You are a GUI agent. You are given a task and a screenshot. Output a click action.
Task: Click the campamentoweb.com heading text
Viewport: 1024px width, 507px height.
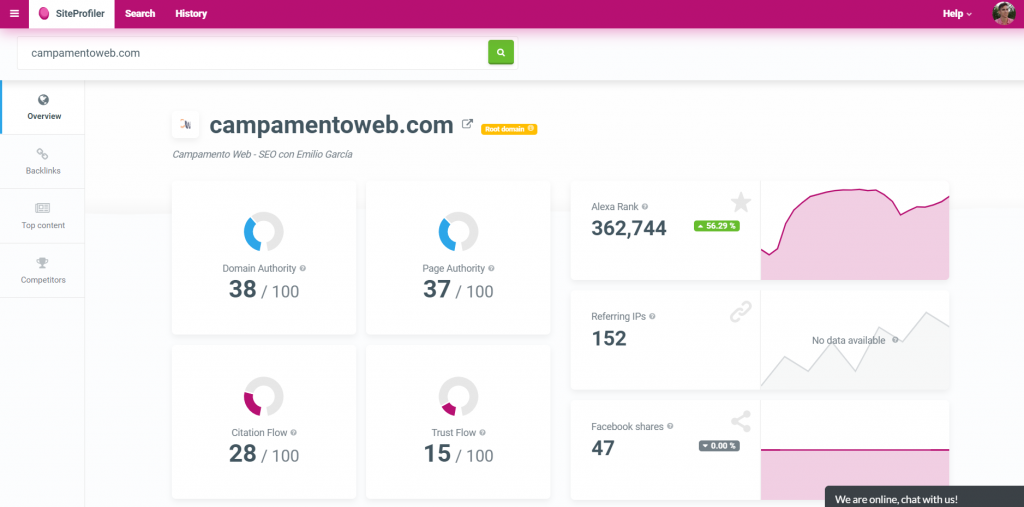tap(331, 124)
